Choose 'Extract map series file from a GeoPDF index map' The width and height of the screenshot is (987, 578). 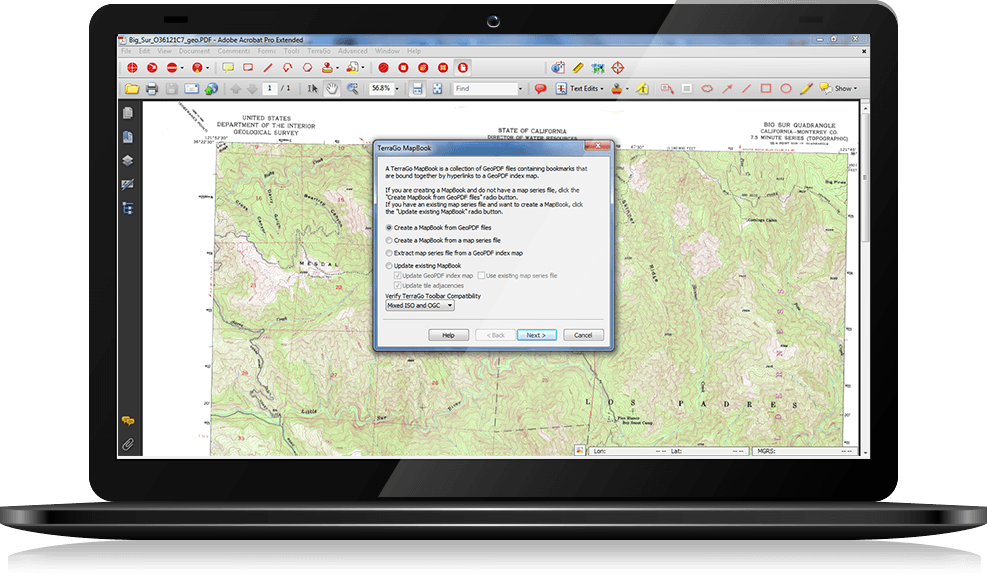point(390,253)
